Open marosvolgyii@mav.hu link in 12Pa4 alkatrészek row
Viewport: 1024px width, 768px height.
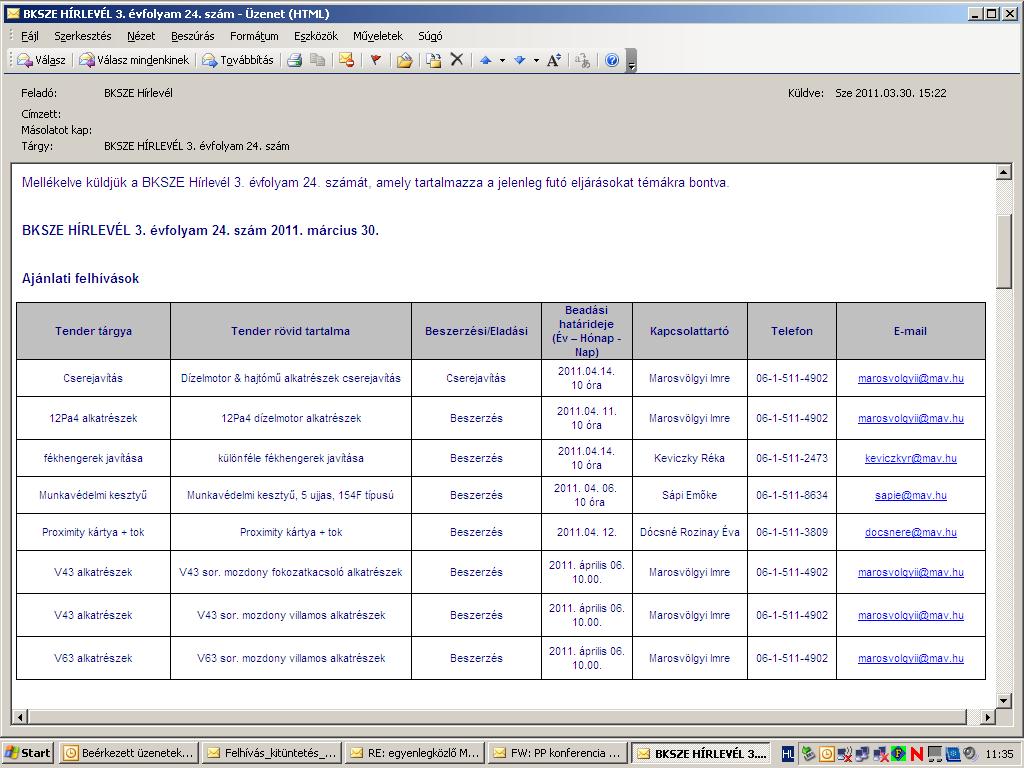pos(910,418)
